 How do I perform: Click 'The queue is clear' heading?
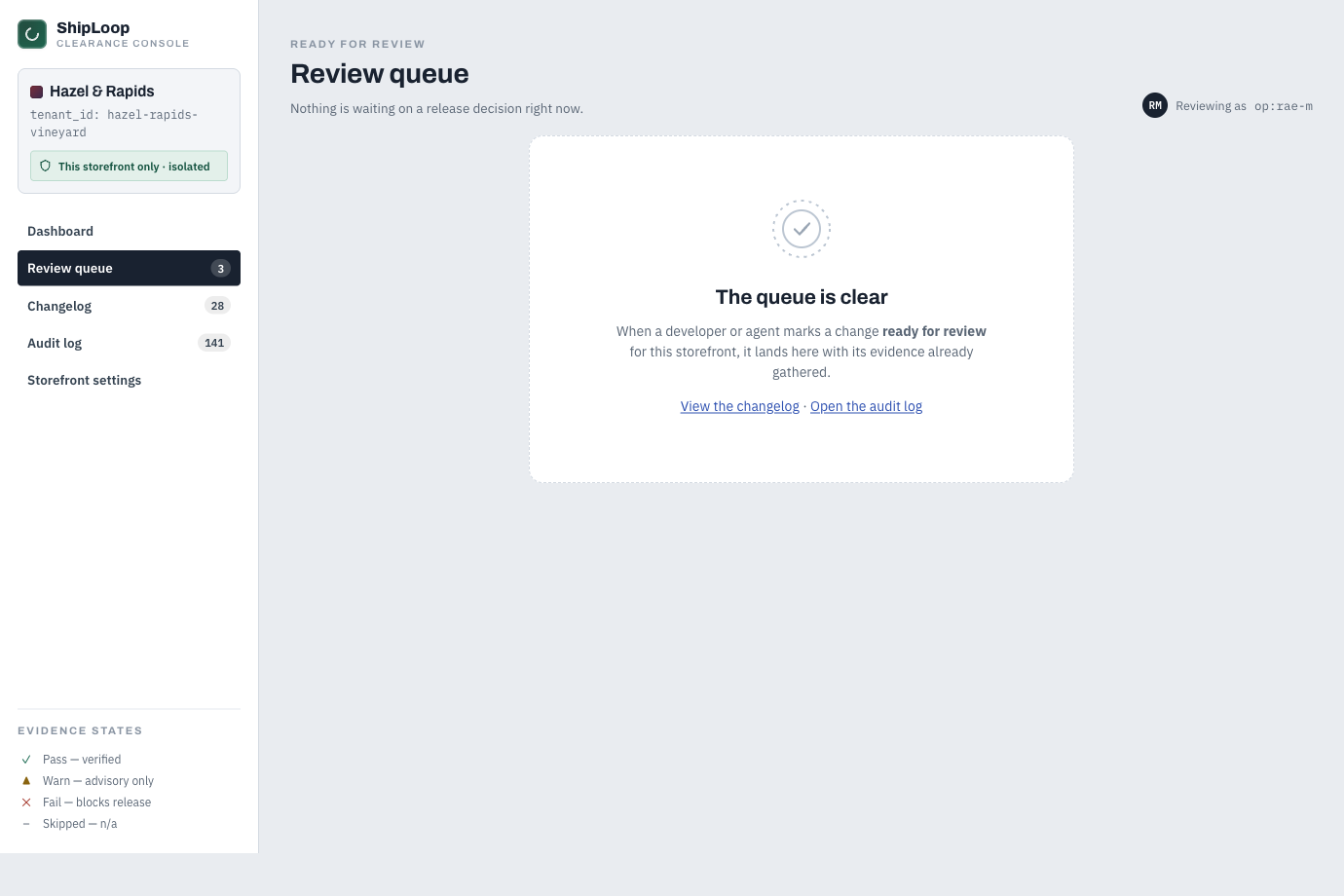coord(802,297)
